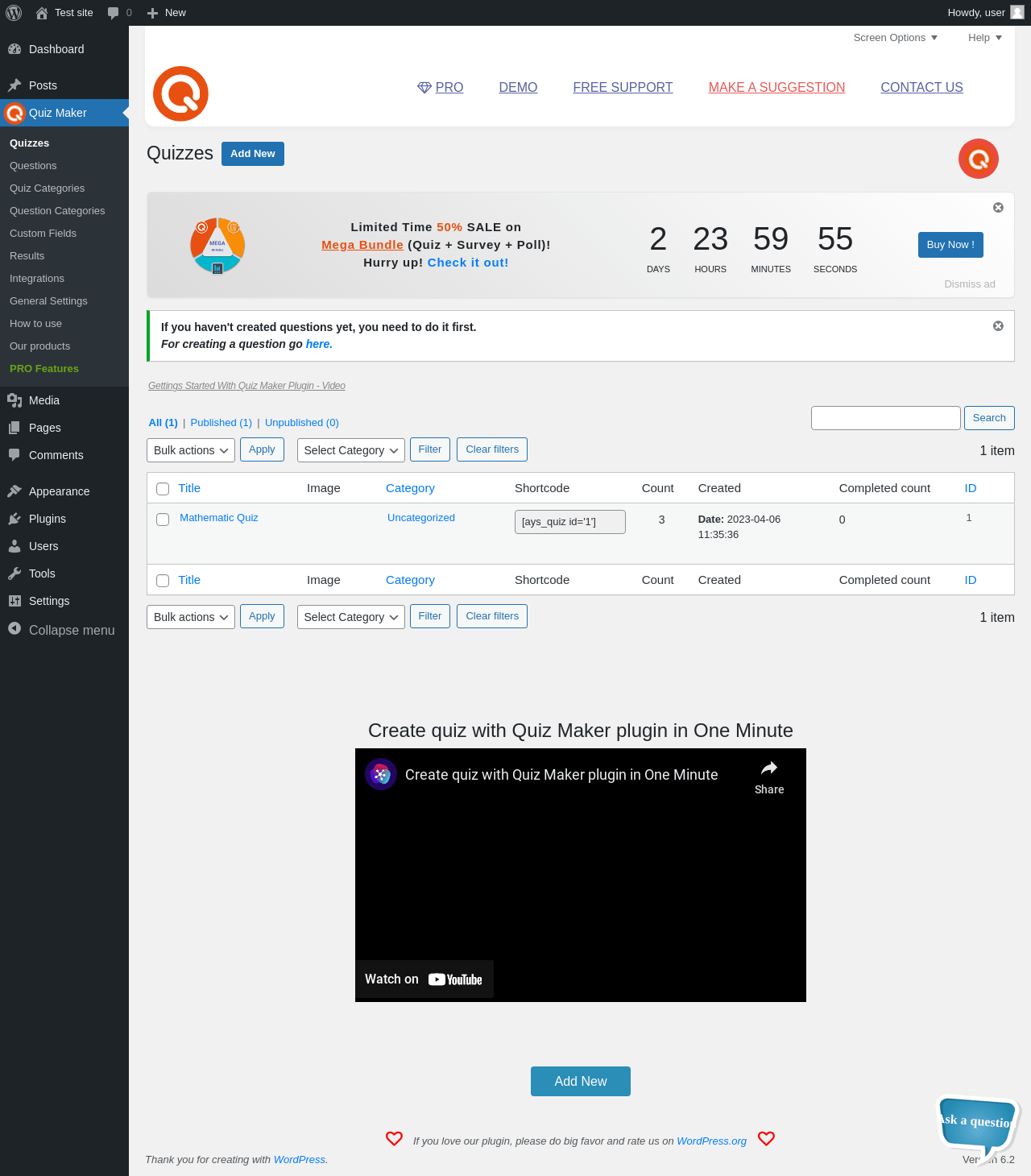Click Buy Now button in sale banner

tap(950, 245)
